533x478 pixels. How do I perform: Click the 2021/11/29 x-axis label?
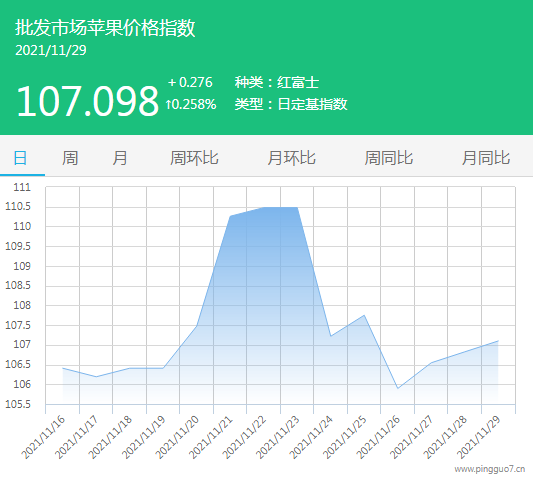point(479,437)
